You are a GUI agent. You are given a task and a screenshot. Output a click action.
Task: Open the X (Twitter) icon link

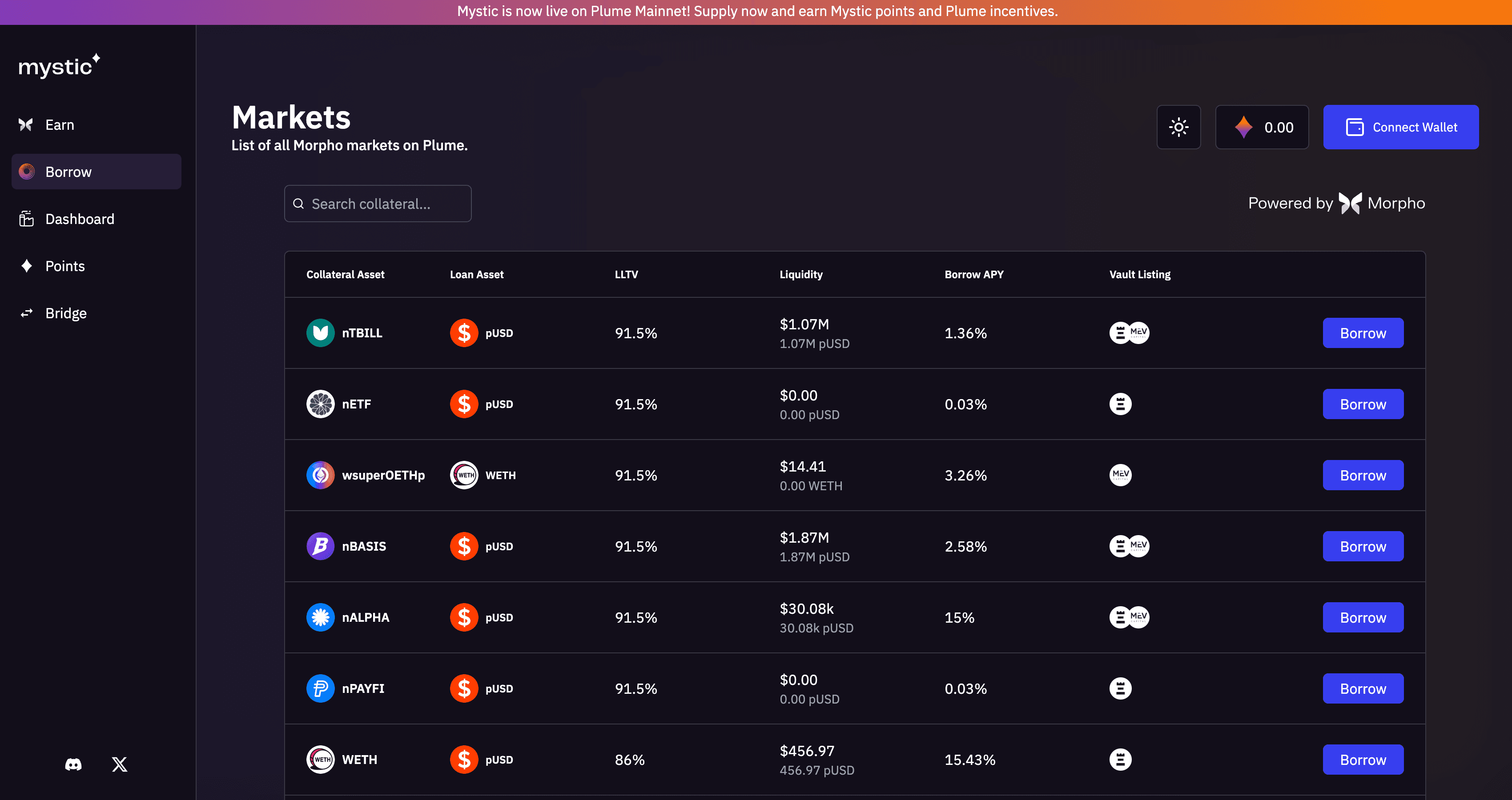(120, 764)
